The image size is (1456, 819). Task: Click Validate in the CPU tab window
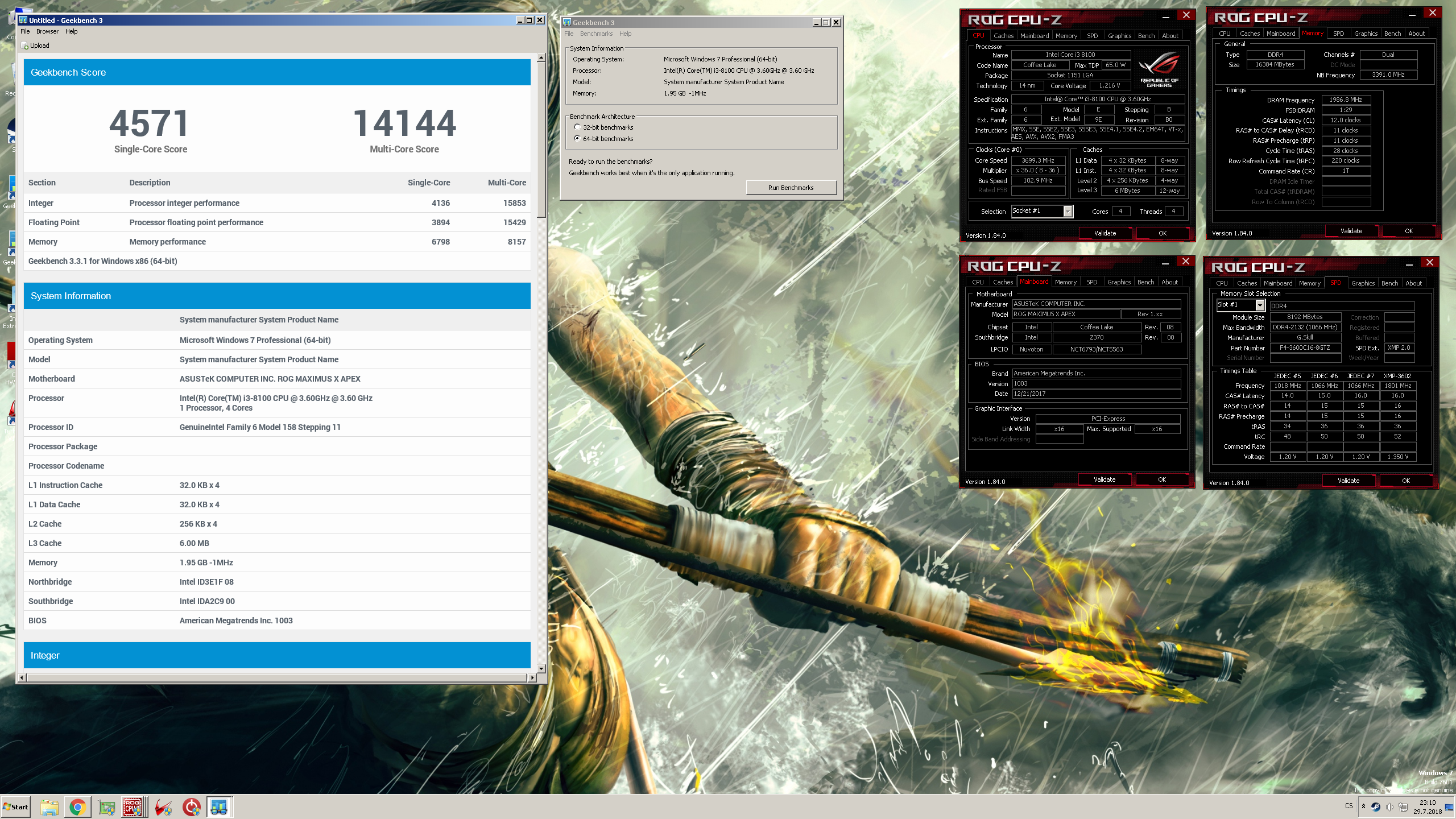(1105, 233)
